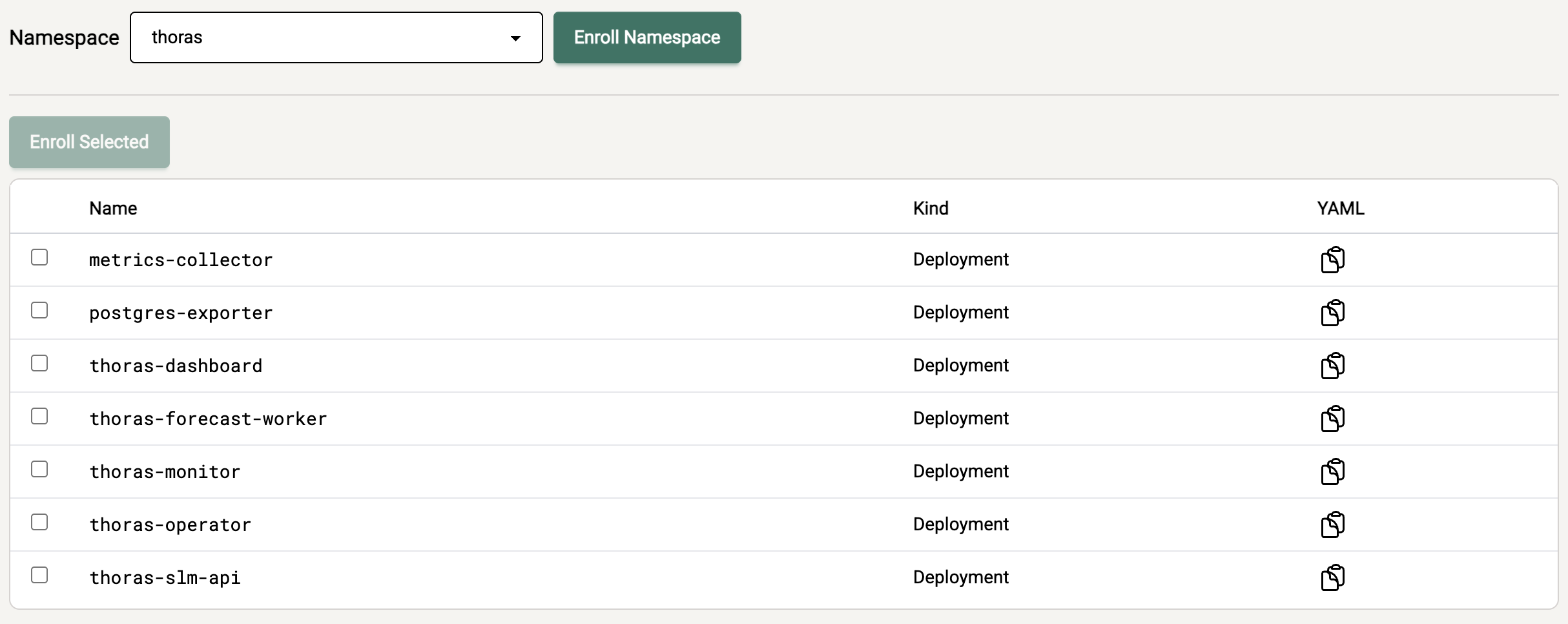Click Deployment kind in metrics-collector row
1568x624 pixels.
tap(960, 260)
